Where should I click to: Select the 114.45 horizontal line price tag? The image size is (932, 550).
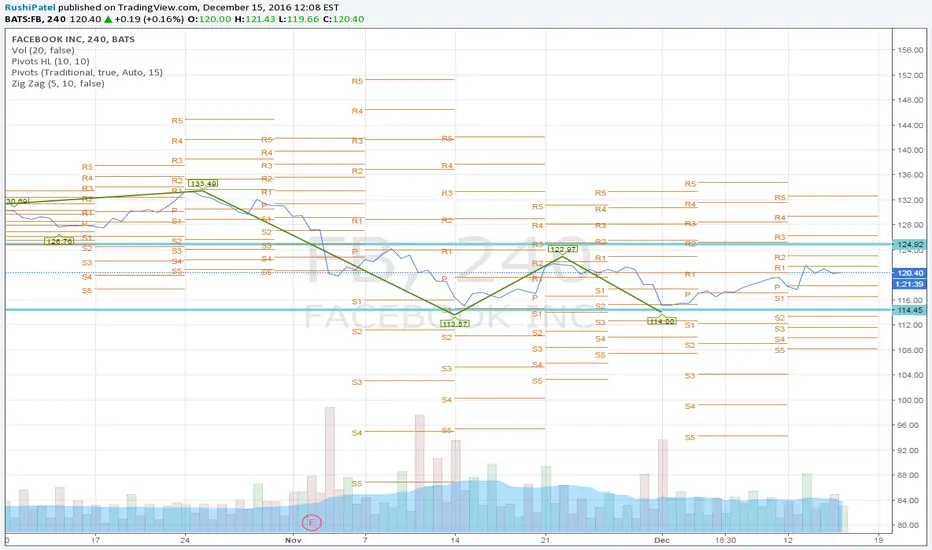[909, 310]
